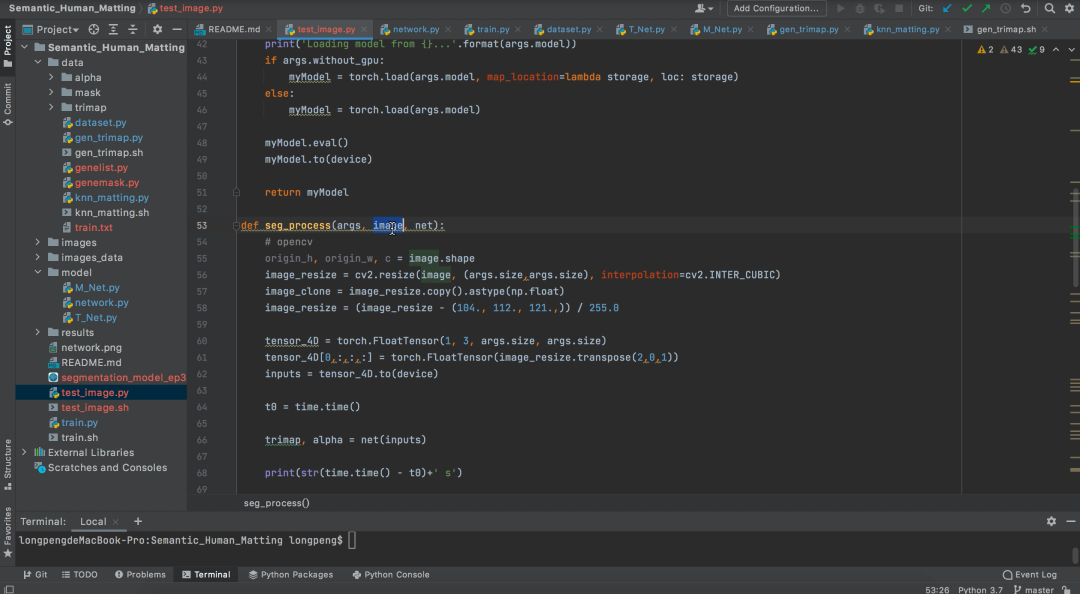Collapse all with the Project panel icon
1080x594 pixels.
(x=133, y=29)
